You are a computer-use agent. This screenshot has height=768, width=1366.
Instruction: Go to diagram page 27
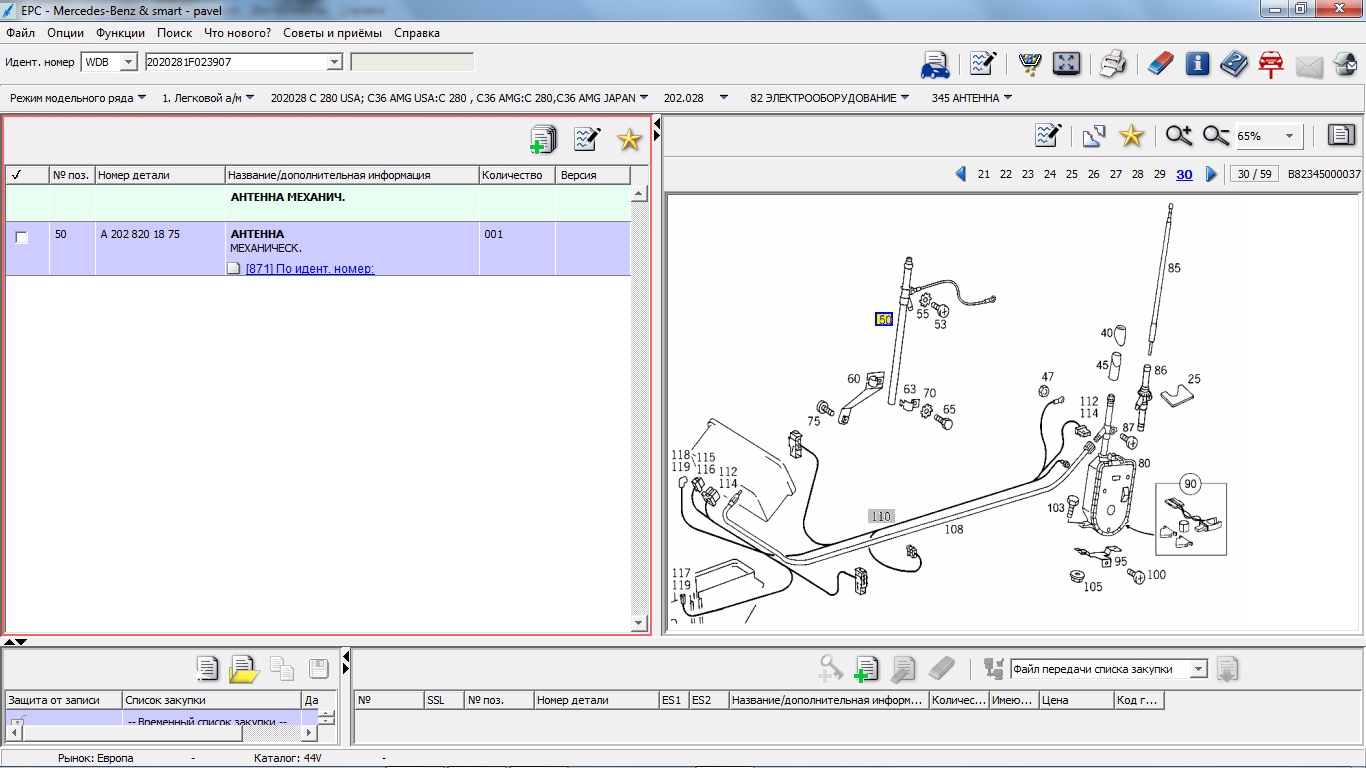coord(1116,174)
